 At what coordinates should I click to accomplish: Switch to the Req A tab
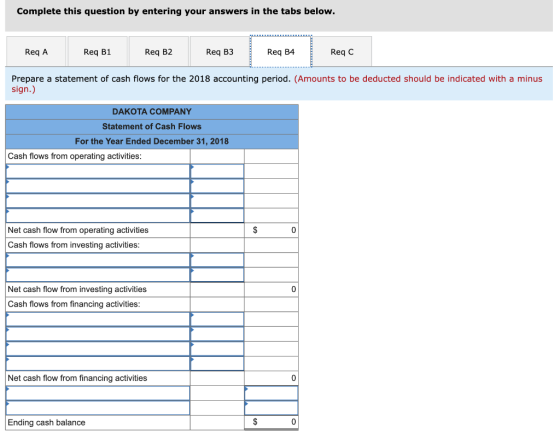(36, 51)
